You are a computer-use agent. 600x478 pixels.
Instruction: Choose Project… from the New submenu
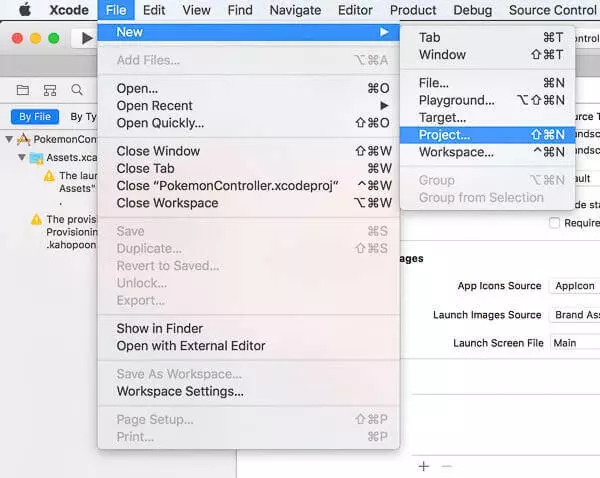[444, 135]
